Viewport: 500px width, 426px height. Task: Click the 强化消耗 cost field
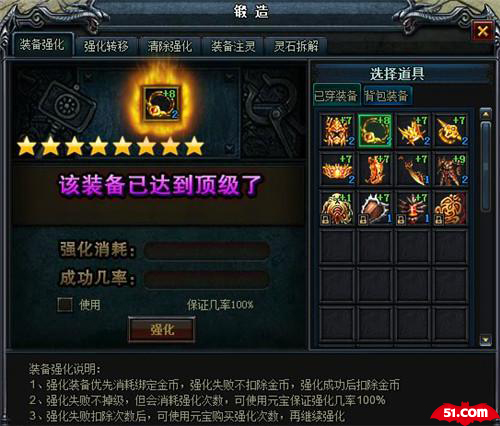207,250
